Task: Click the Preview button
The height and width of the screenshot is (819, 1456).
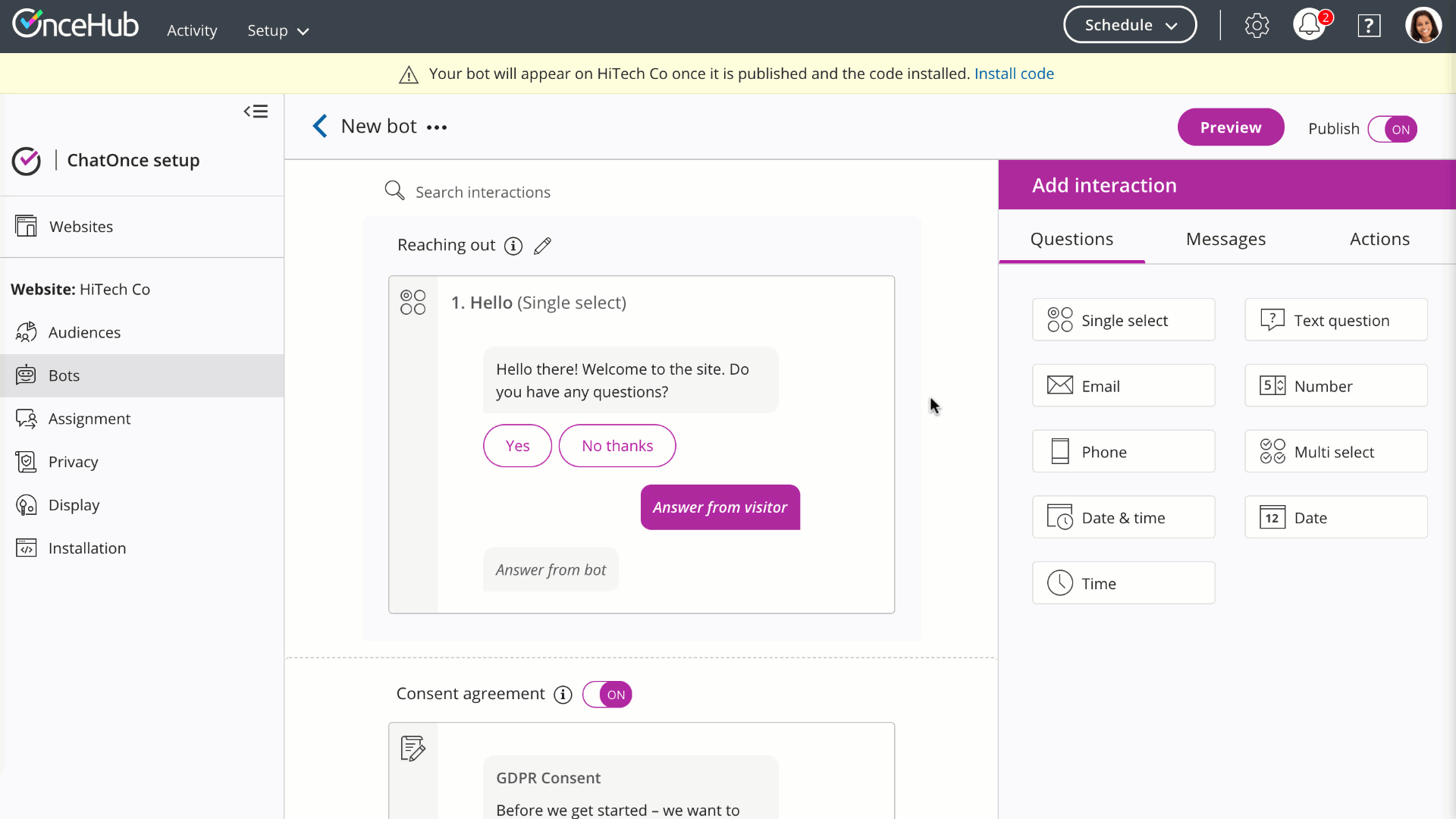Action: (x=1230, y=127)
